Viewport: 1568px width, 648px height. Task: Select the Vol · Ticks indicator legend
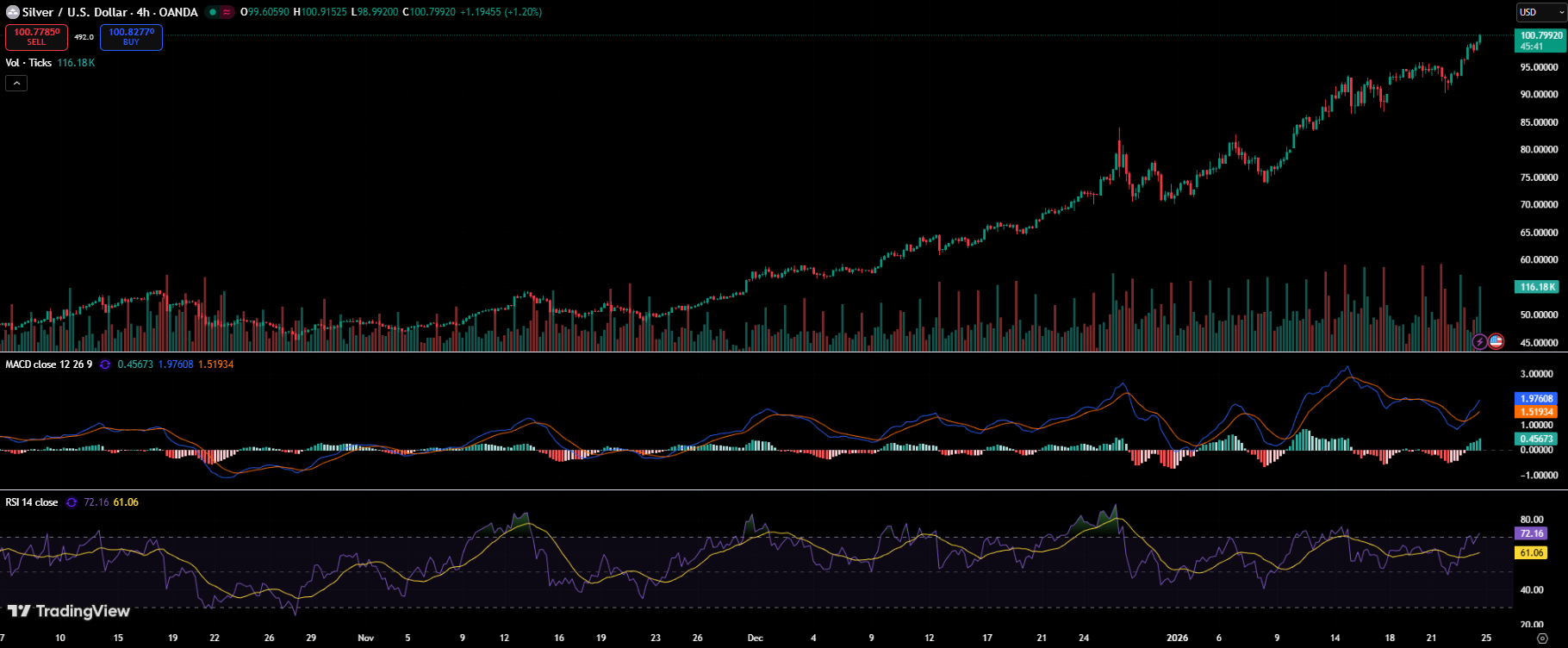tap(29, 63)
